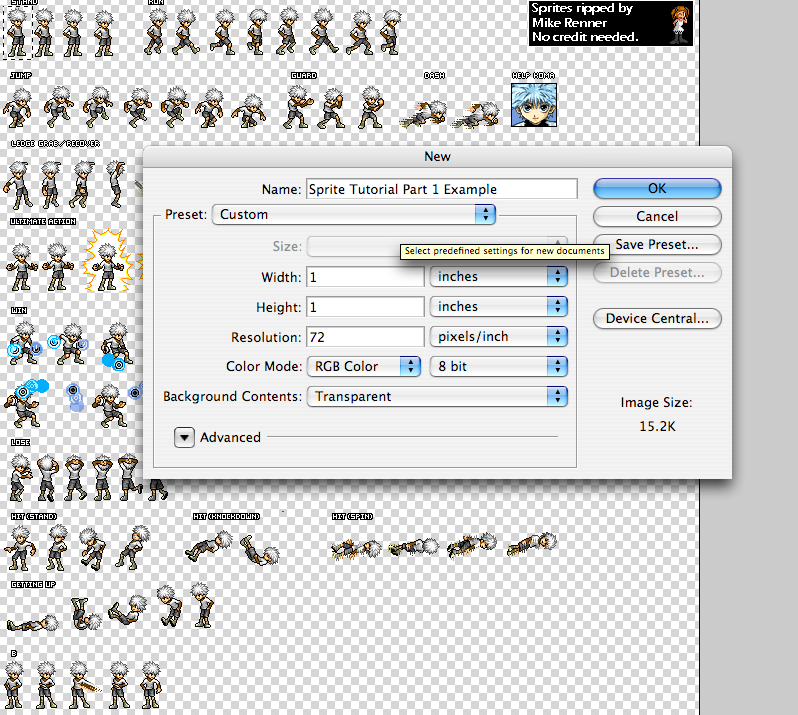Click the first STAND sprite with selection
This screenshot has width=798, height=715.
click(x=17, y=32)
